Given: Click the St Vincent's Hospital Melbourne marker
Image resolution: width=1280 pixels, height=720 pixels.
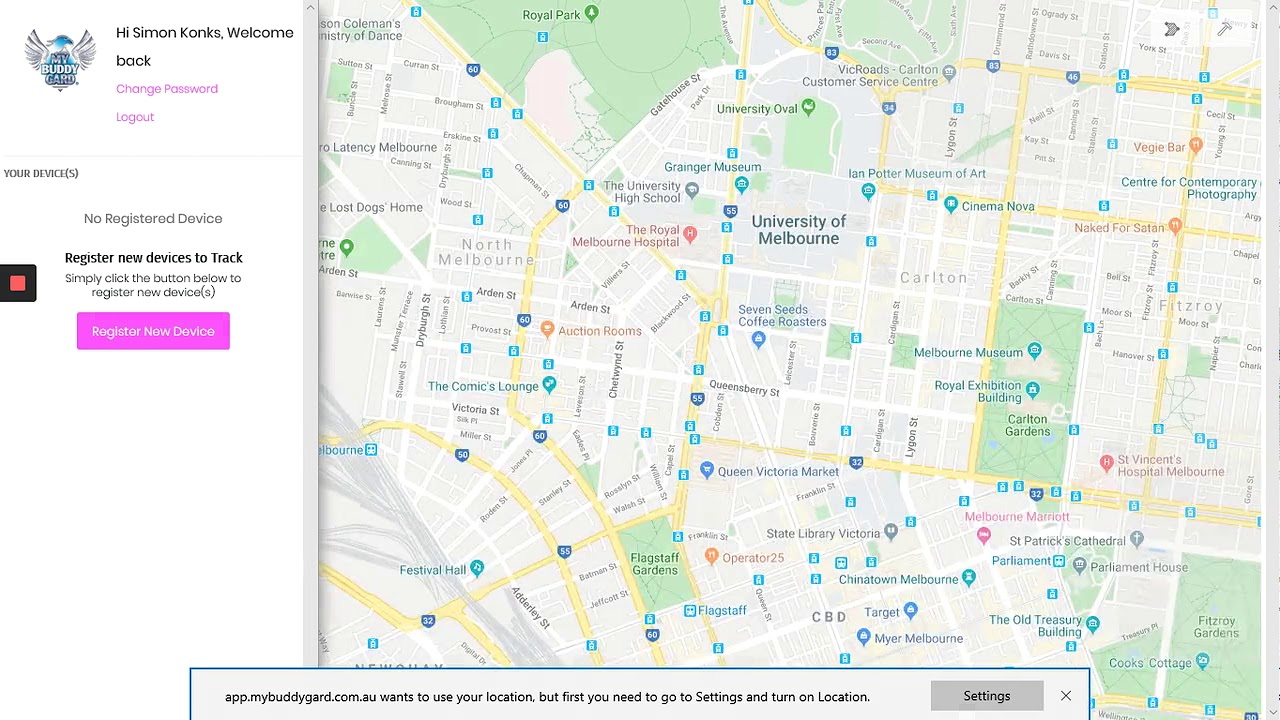Looking at the screenshot, I should pos(1106,462).
